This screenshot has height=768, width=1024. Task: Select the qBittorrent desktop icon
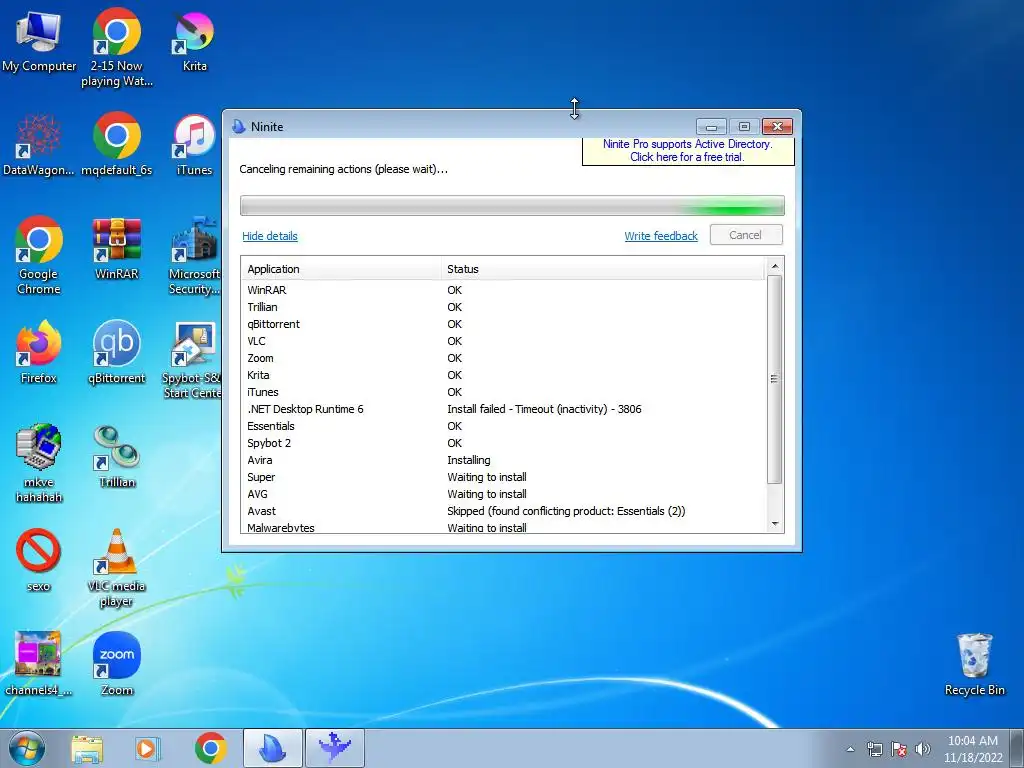pyautogui.click(x=116, y=352)
